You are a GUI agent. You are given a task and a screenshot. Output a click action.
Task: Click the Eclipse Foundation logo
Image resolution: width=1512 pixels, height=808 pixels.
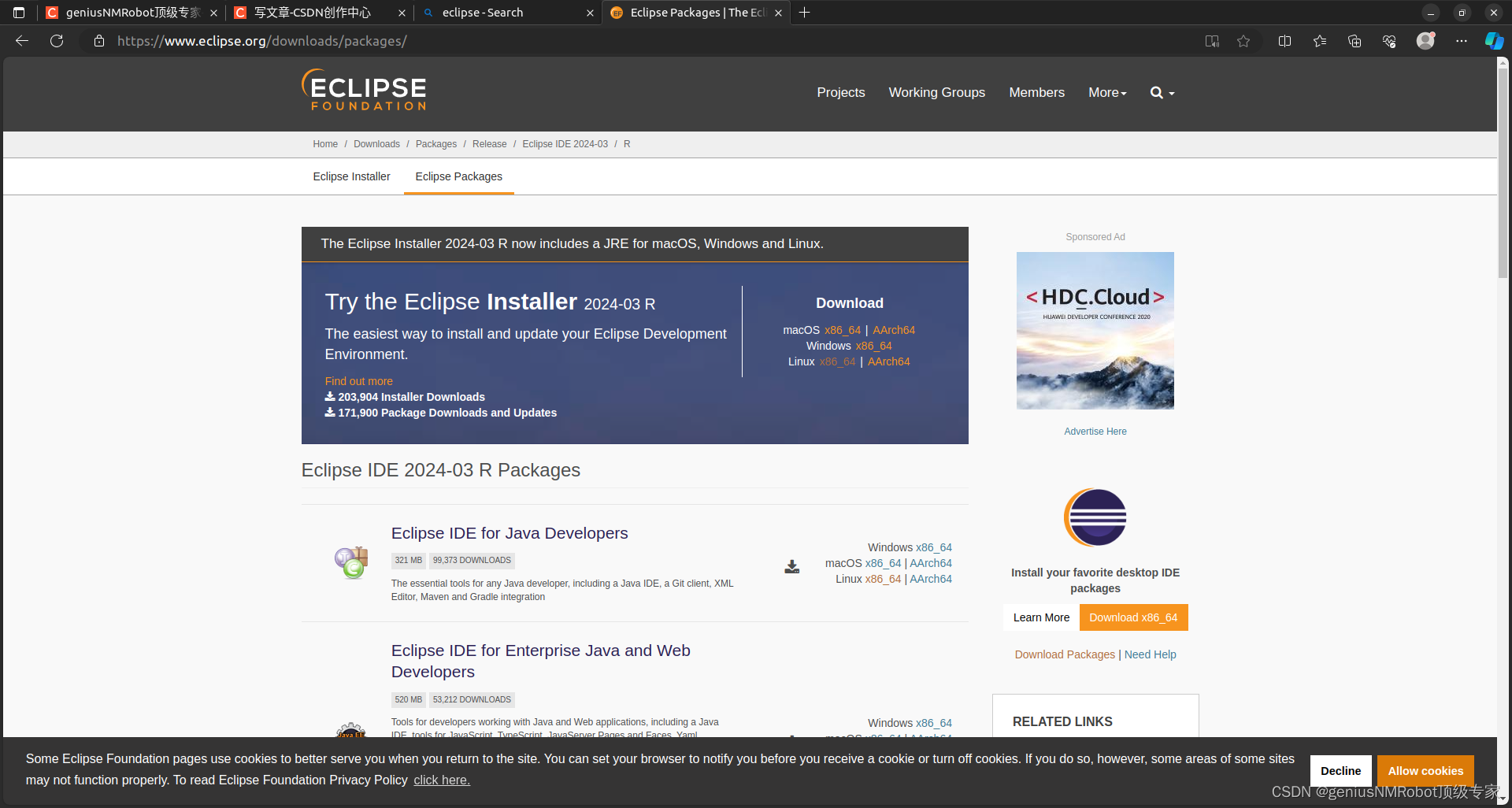click(x=363, y=90)
